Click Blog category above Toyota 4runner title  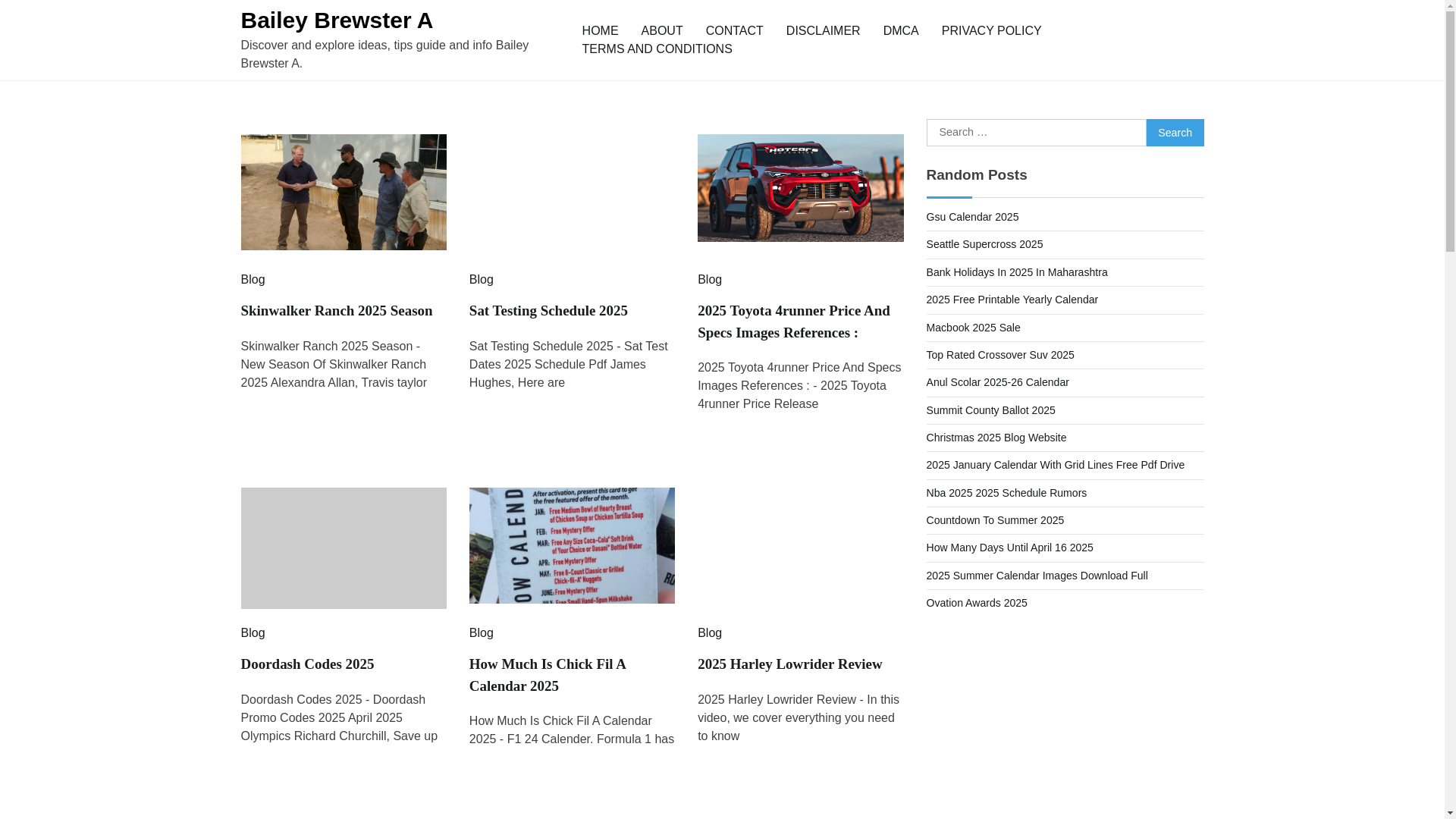(709, 280)
